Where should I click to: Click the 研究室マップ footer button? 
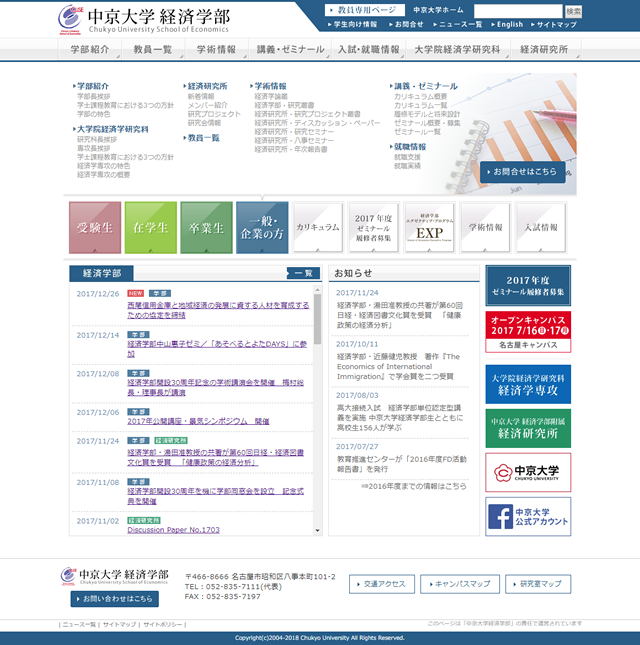(538, 584)
